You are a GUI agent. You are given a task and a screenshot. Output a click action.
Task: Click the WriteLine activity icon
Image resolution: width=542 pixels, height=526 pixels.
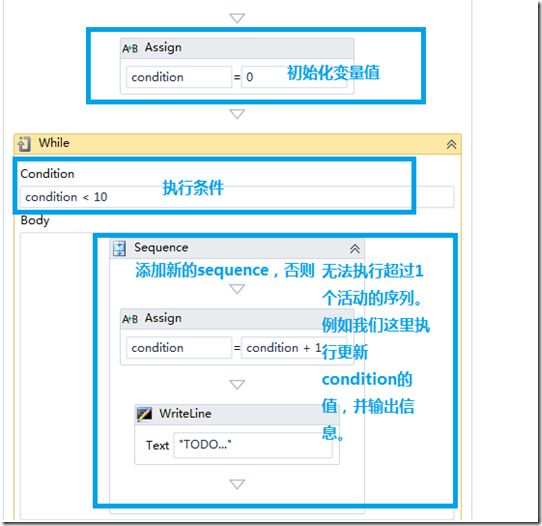tap(144, 414)
